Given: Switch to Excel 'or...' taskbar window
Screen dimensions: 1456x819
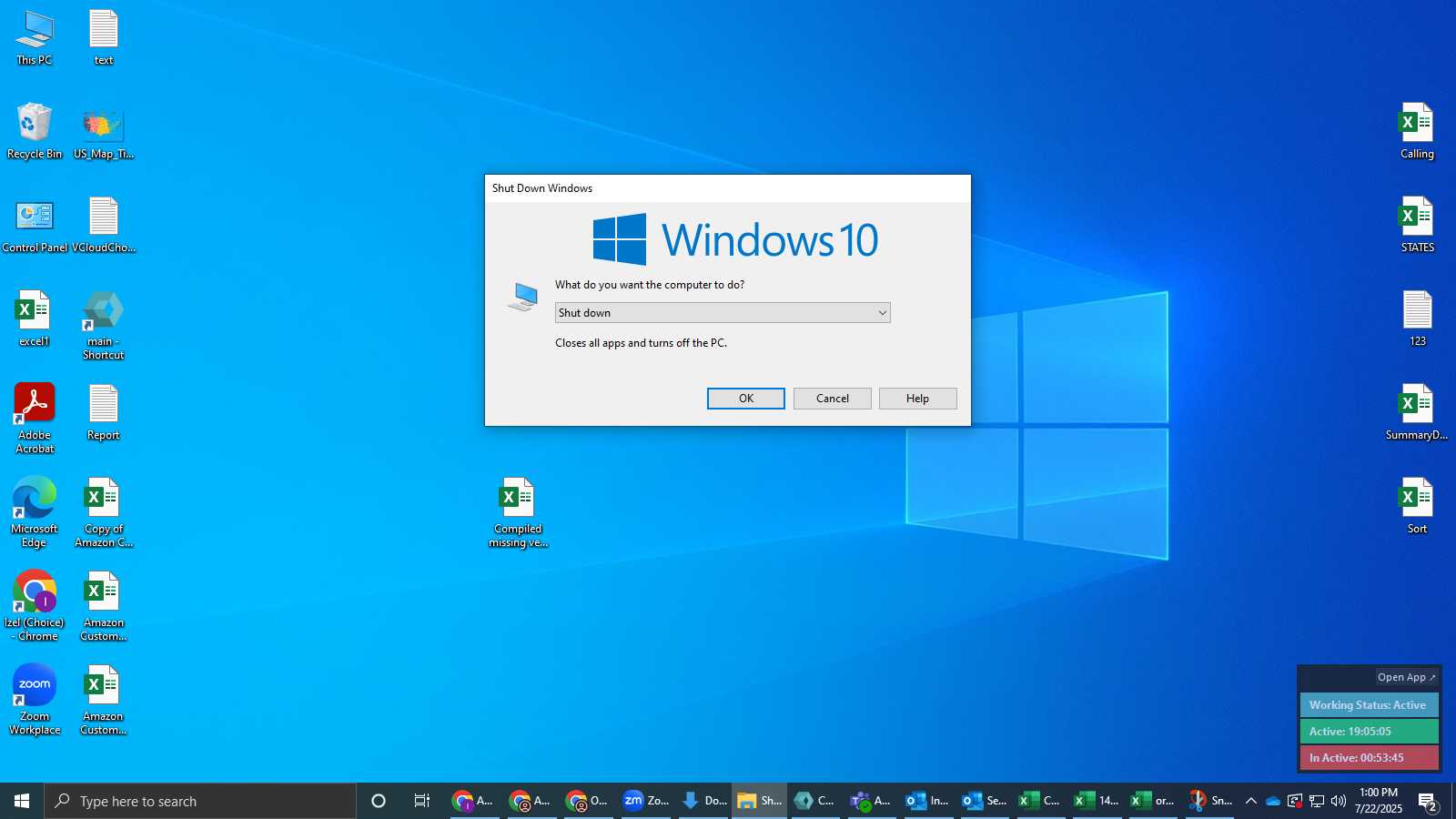Looking at the screenshot, I should click(x=1153, y=801).
